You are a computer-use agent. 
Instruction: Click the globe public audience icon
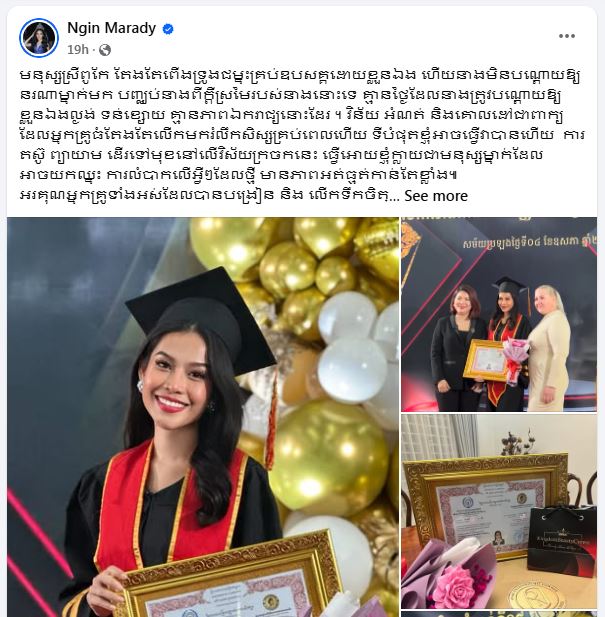tap(105, 50)
